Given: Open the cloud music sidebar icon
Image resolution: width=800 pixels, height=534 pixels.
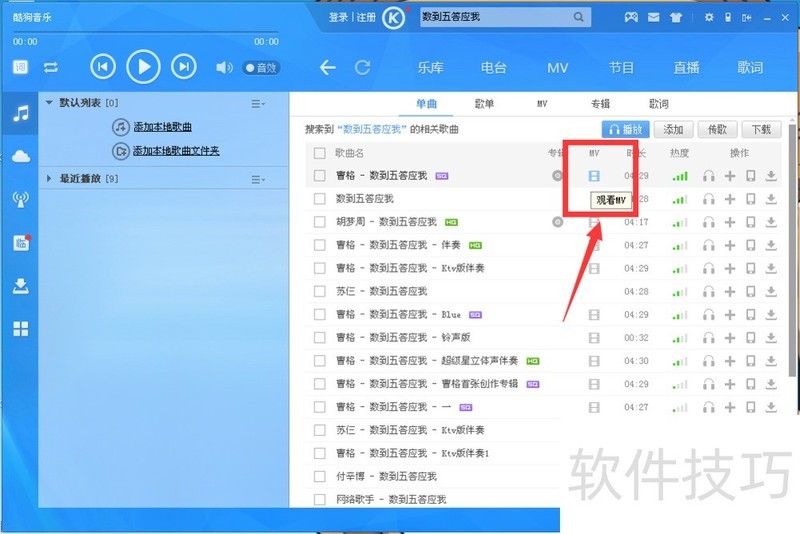Looking at the screenshot, I should pyautogui.click(x=20, y=156).
